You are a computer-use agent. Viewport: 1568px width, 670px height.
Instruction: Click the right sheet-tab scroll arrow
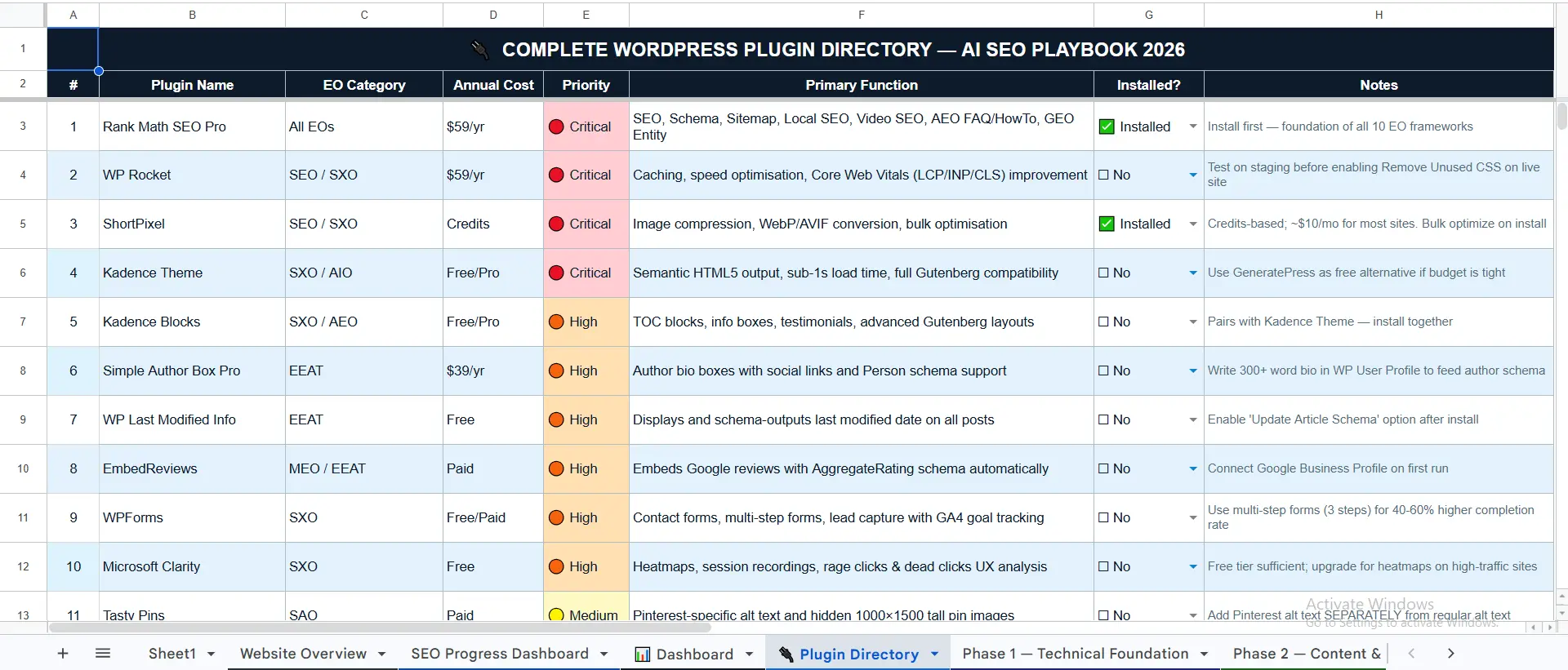pyautogui.click(x=1450, y=653)
